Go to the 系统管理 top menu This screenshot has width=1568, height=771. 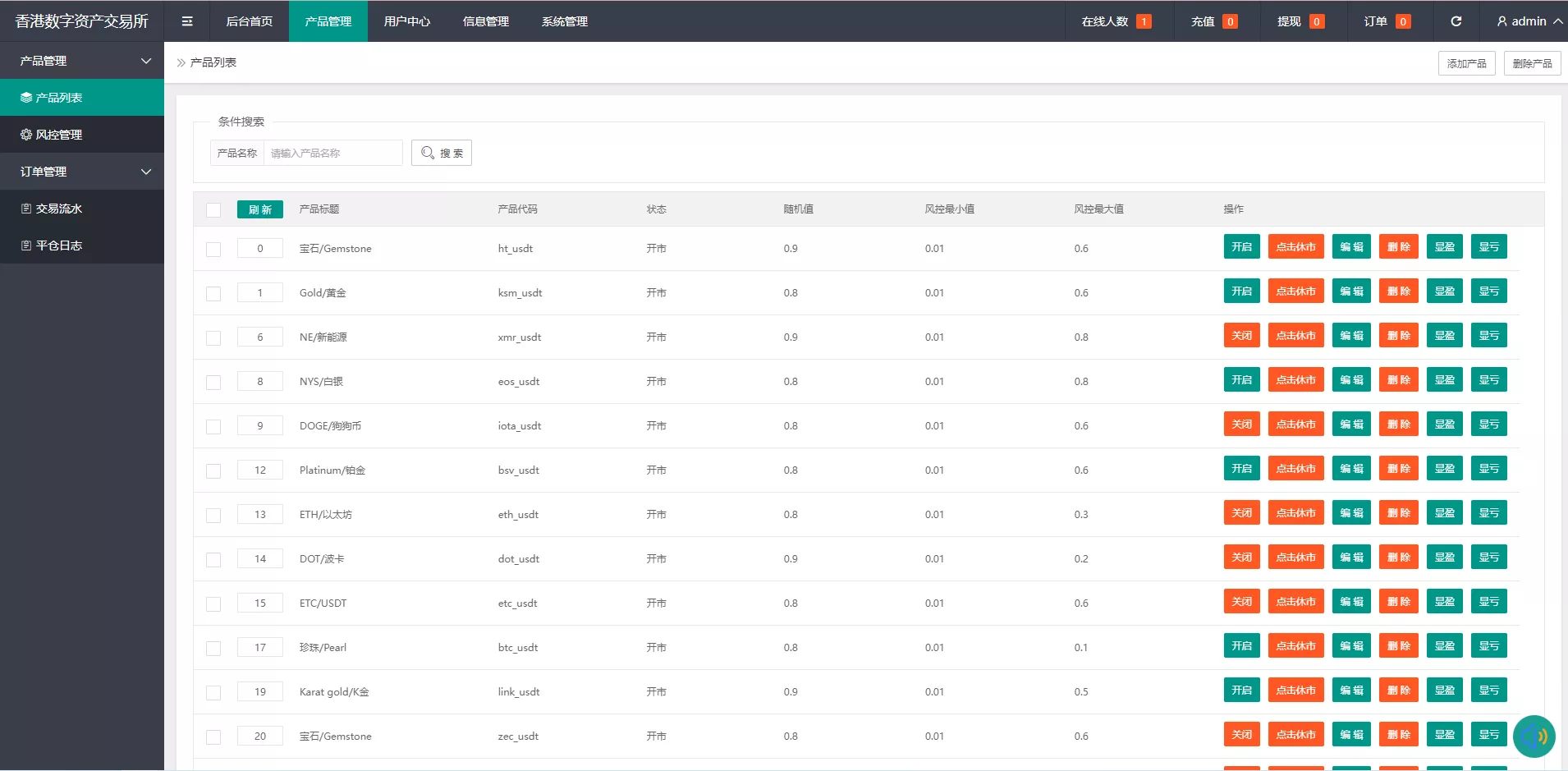(x=564, y=21)
